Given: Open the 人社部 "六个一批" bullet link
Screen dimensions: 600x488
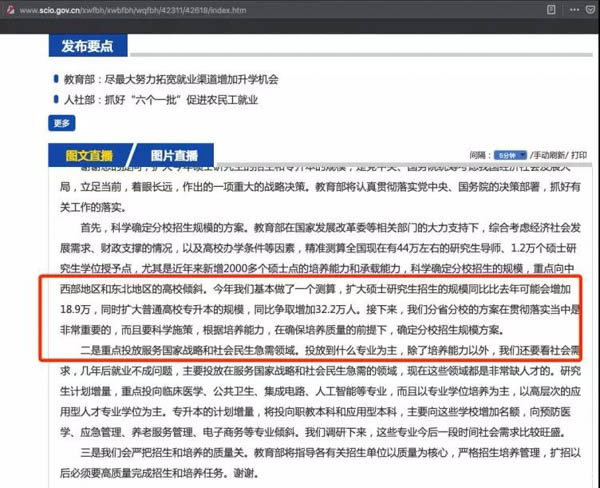Looking at the screenshot, I should [x=161, y=100].
